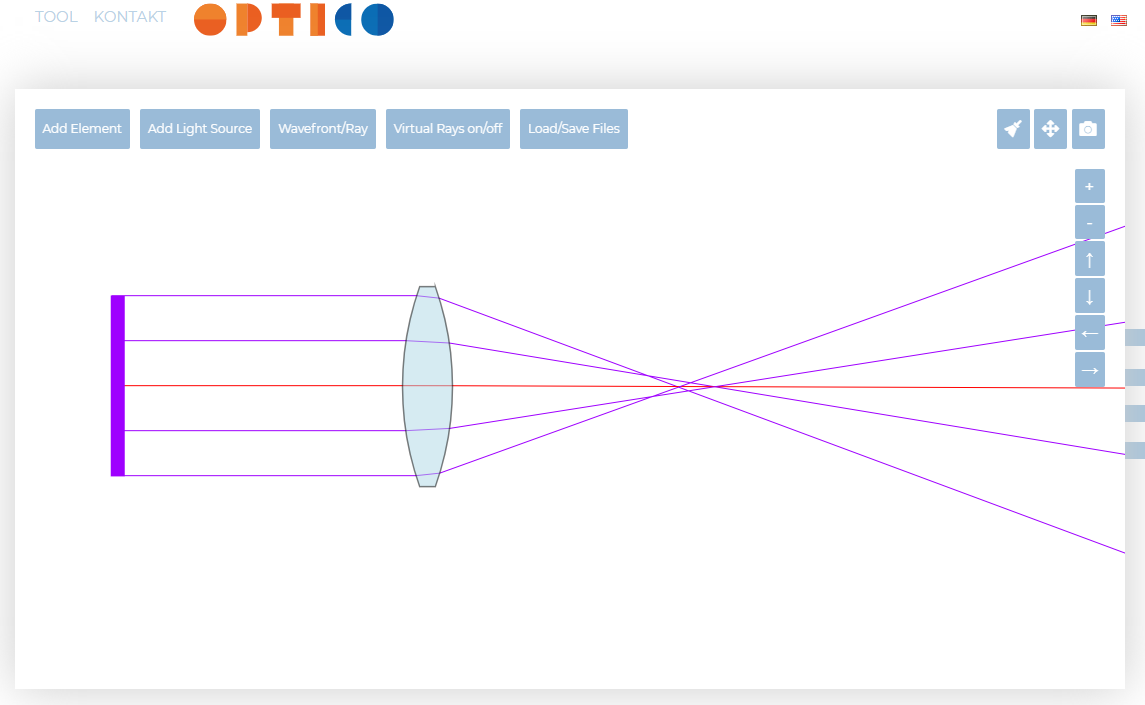
Task: Zoom out with the minus button
Action: 1089,223
